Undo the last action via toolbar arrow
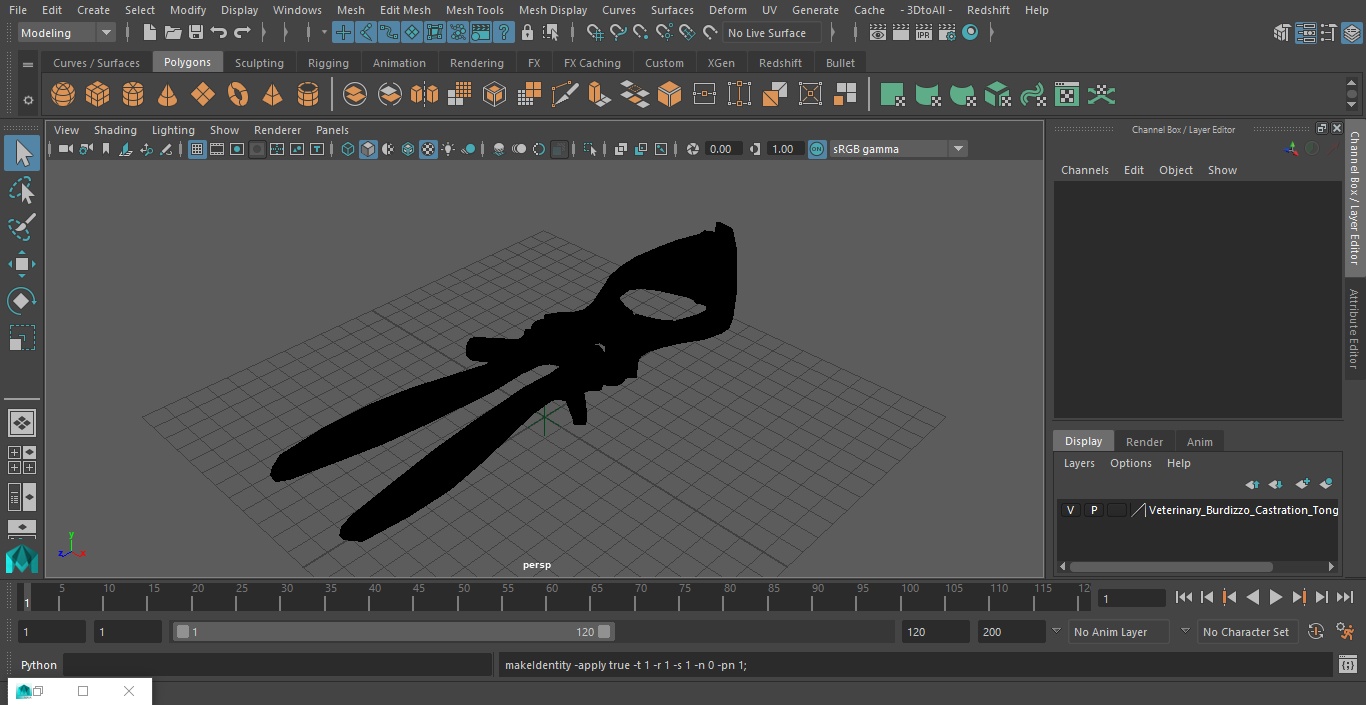The image size is (1366, 705). [219, 33]
